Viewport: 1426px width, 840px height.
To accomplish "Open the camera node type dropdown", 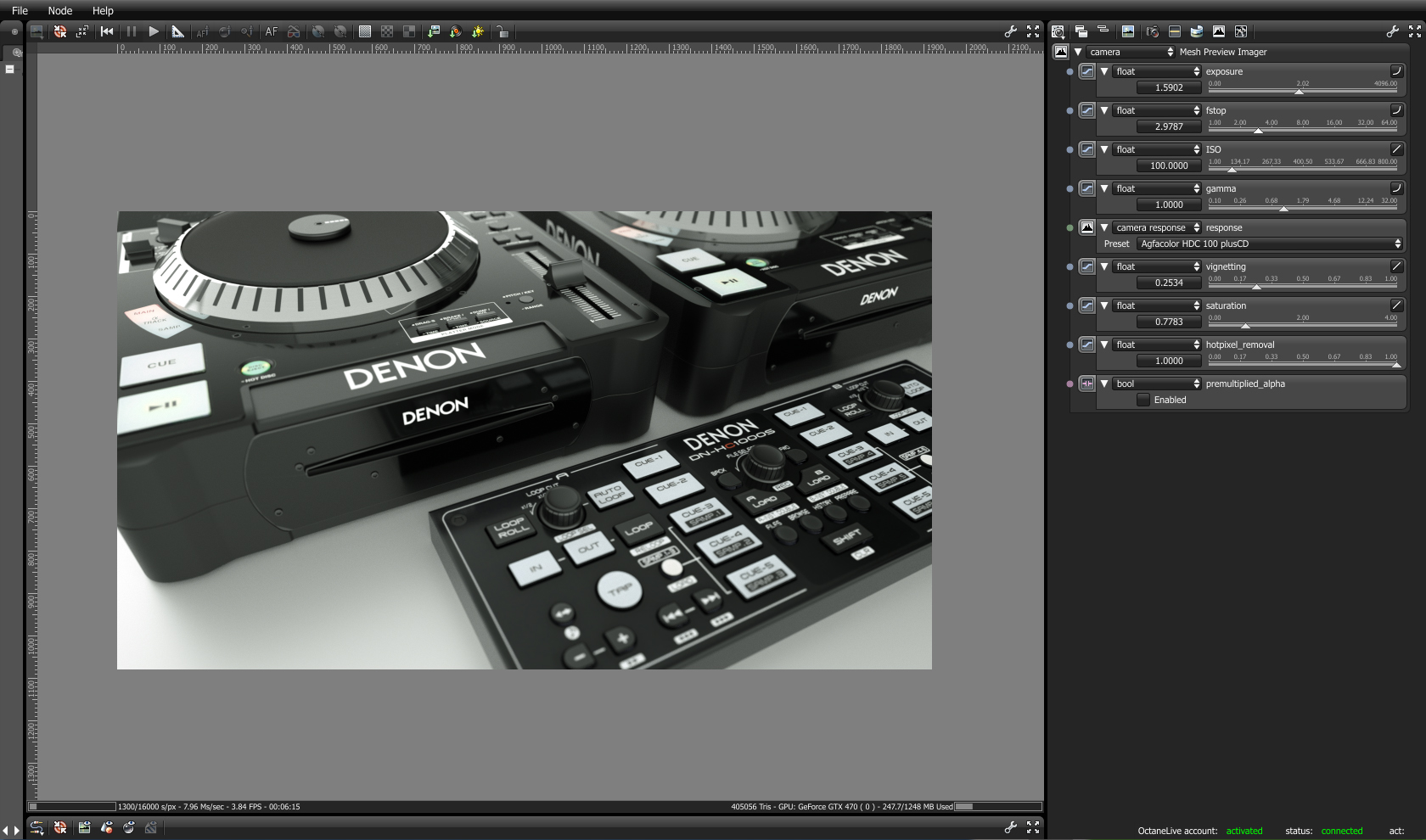I will 1131,52.
